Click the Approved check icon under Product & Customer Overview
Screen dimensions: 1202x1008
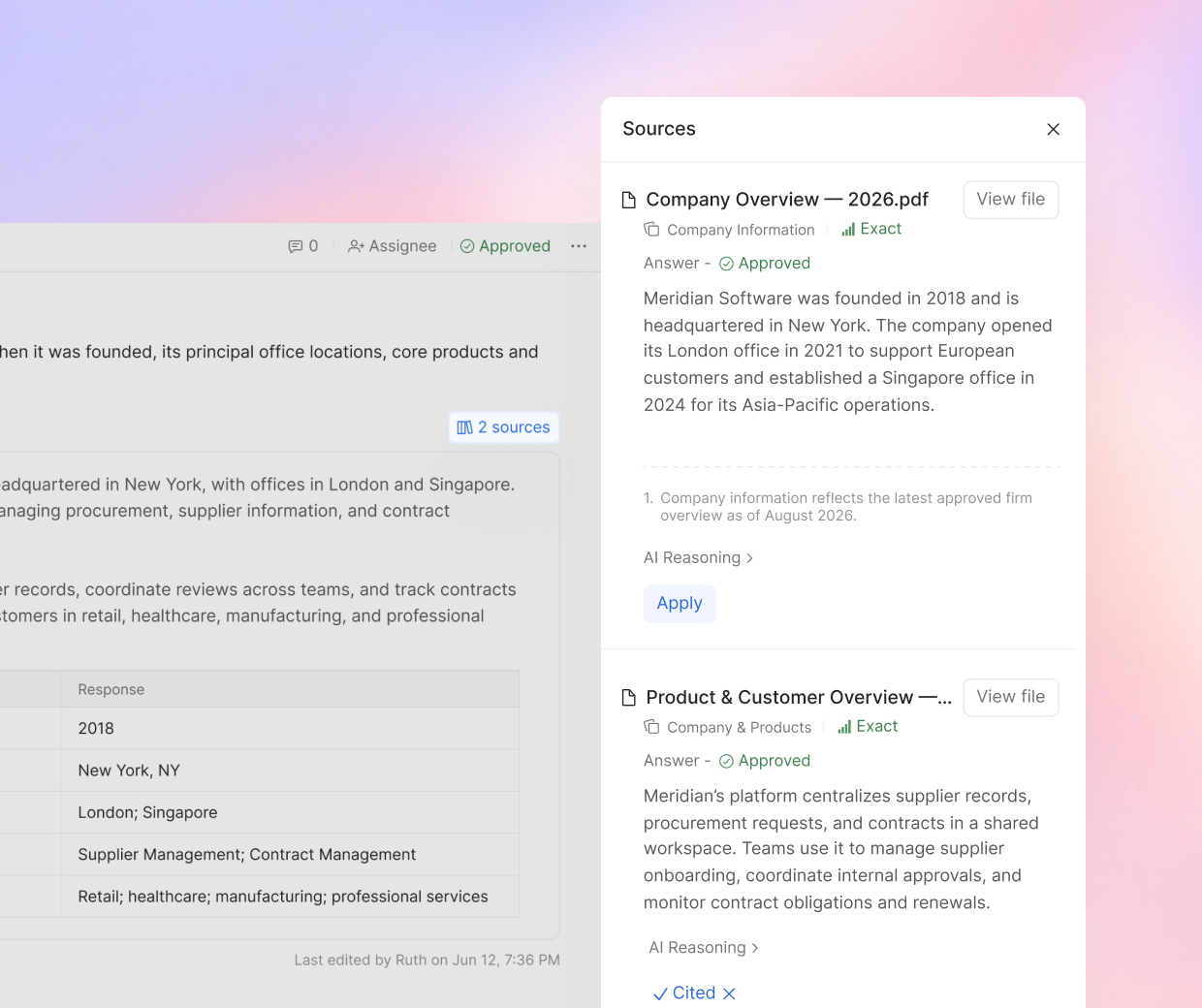[x=726, y=761]
